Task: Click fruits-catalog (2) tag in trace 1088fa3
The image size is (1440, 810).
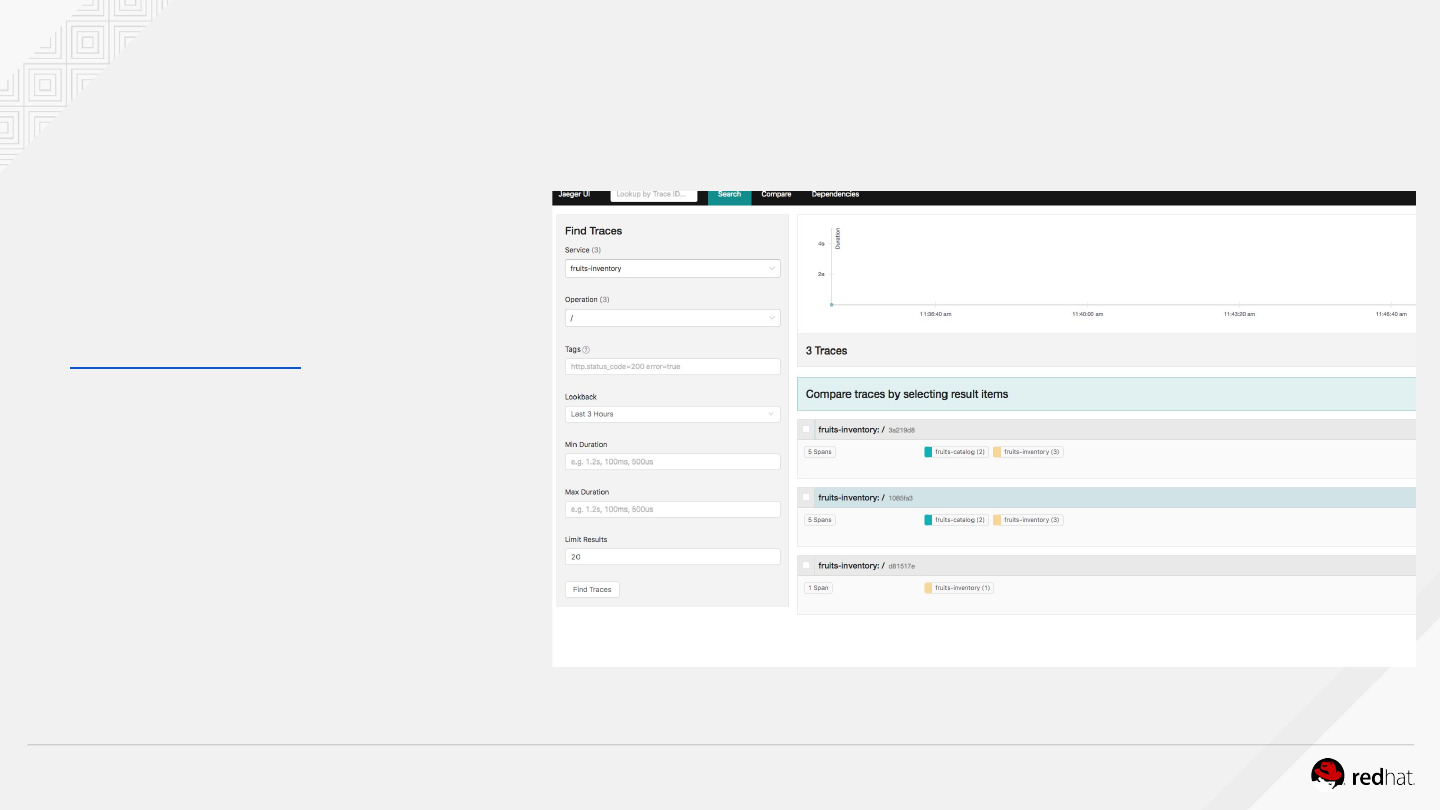Action: coord(956,520)
